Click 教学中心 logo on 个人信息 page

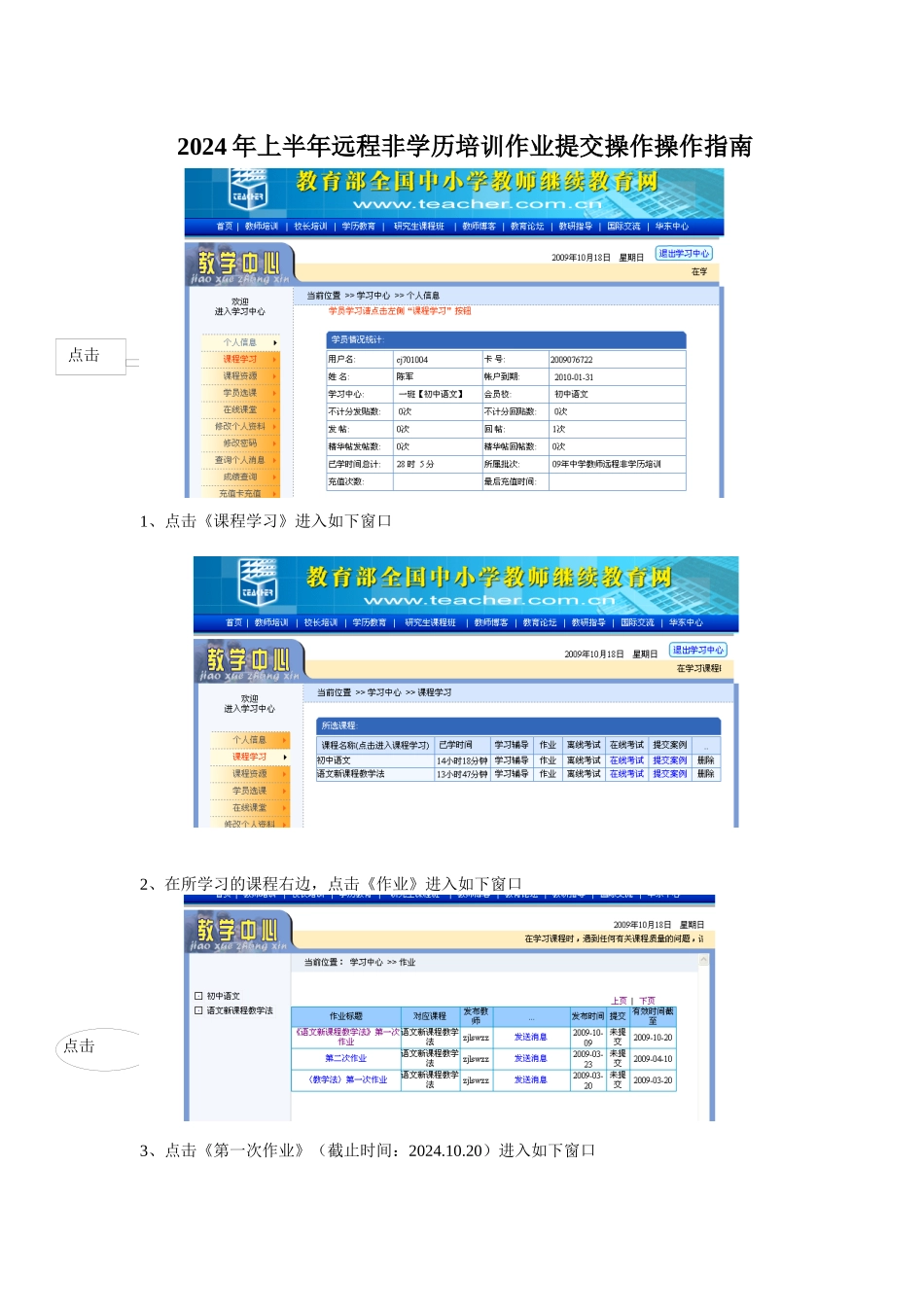click(239, 265)
